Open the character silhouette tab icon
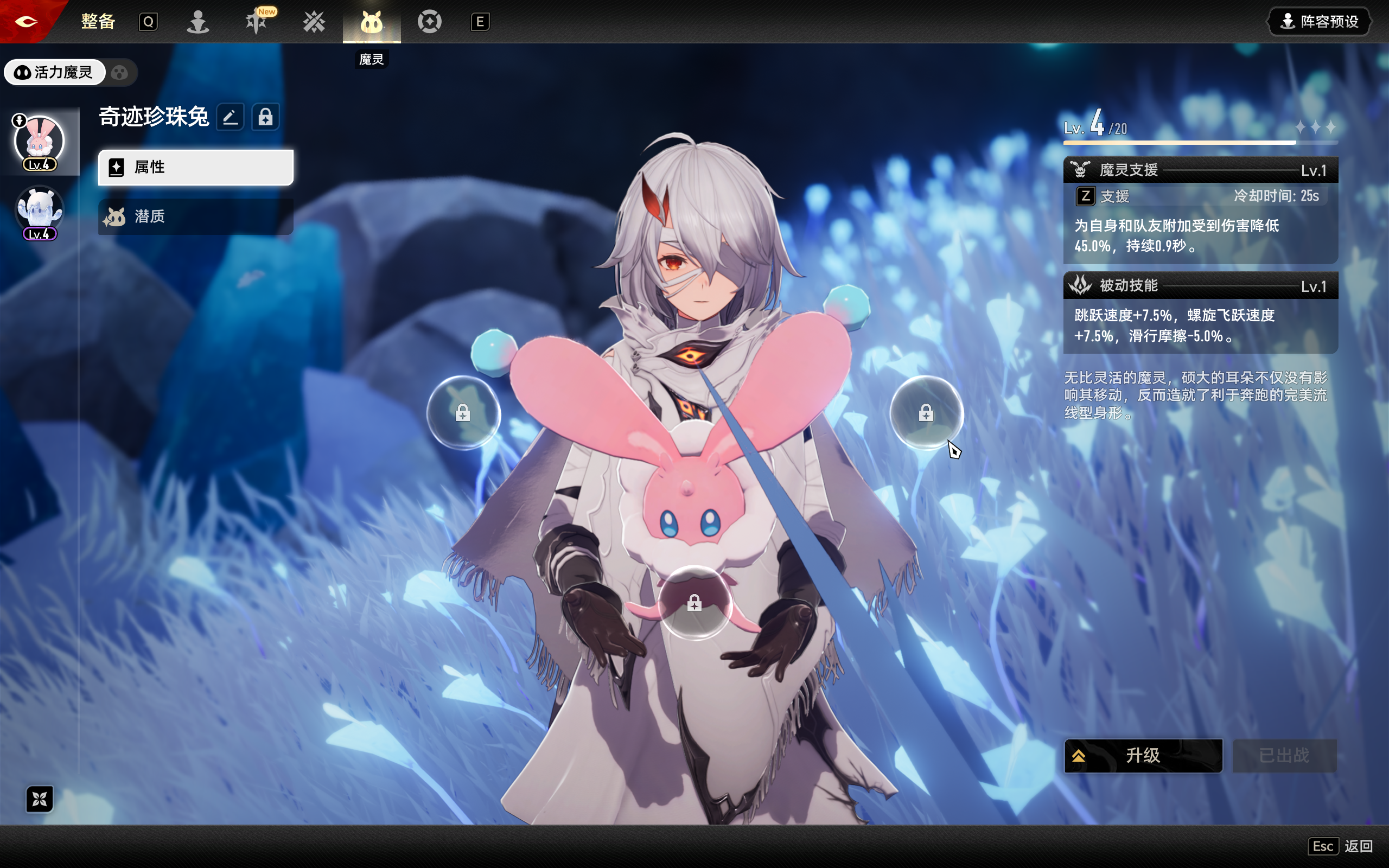Screen dimensions: 1389x868 [198, 22]
